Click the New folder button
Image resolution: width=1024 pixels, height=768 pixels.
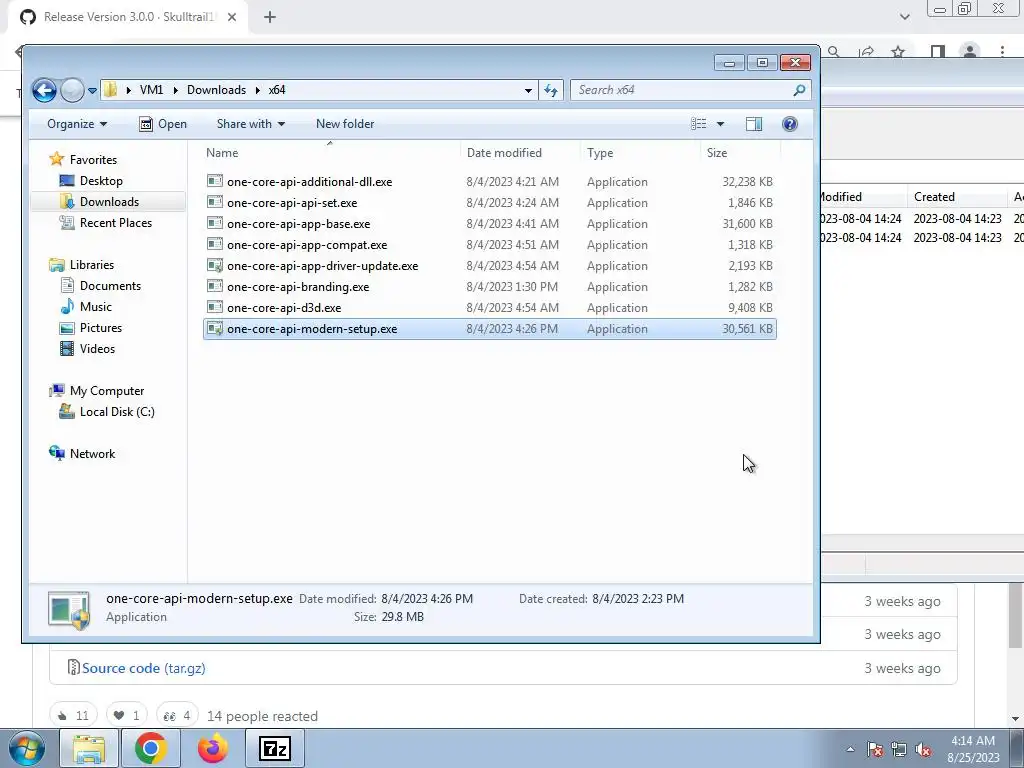(x=345, y=124)
